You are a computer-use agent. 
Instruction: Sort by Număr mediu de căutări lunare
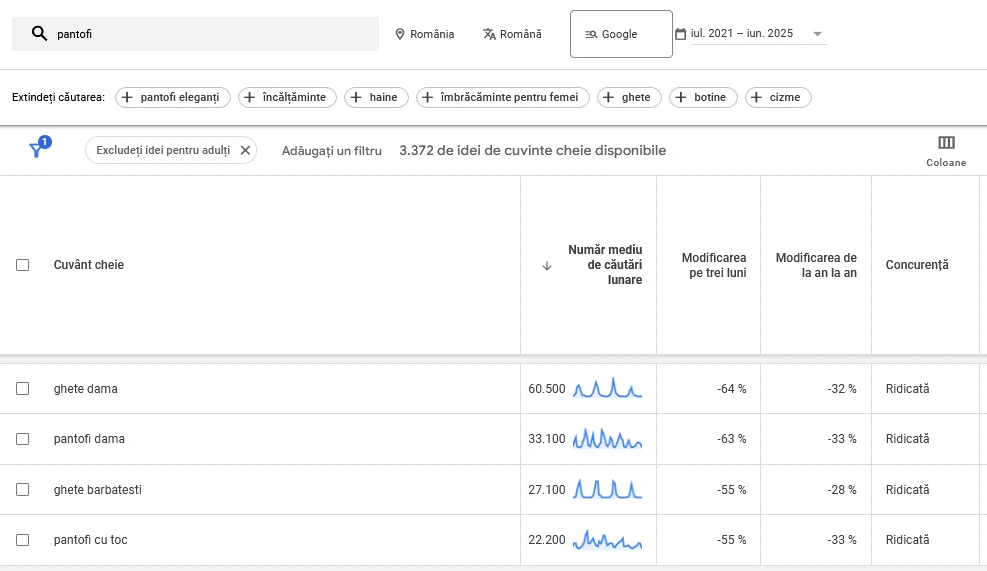(x=605, y=265)
